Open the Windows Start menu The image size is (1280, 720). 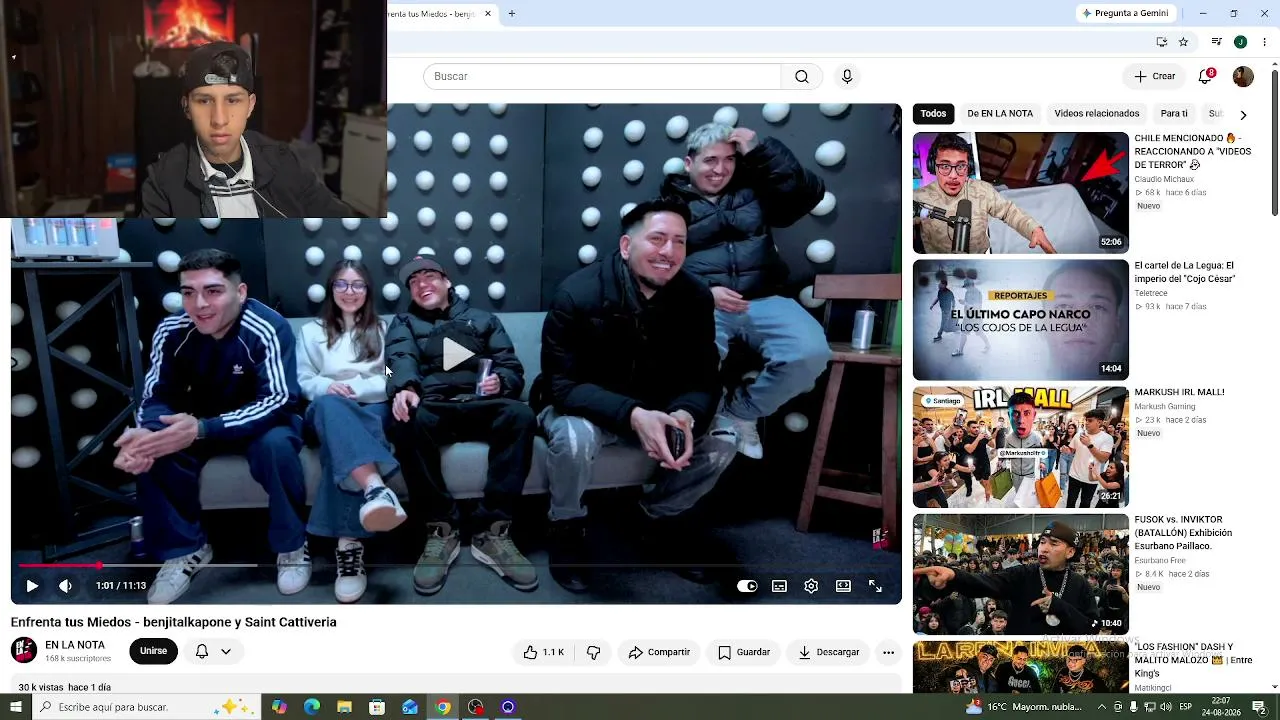[15, 707]
